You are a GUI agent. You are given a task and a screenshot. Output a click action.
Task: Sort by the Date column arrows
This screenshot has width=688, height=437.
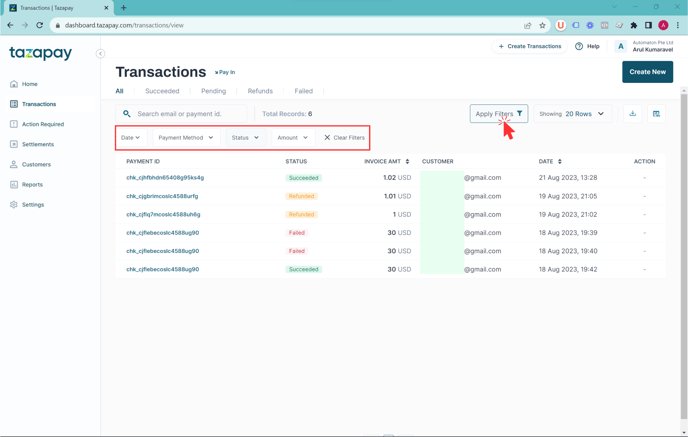[559, 161]
